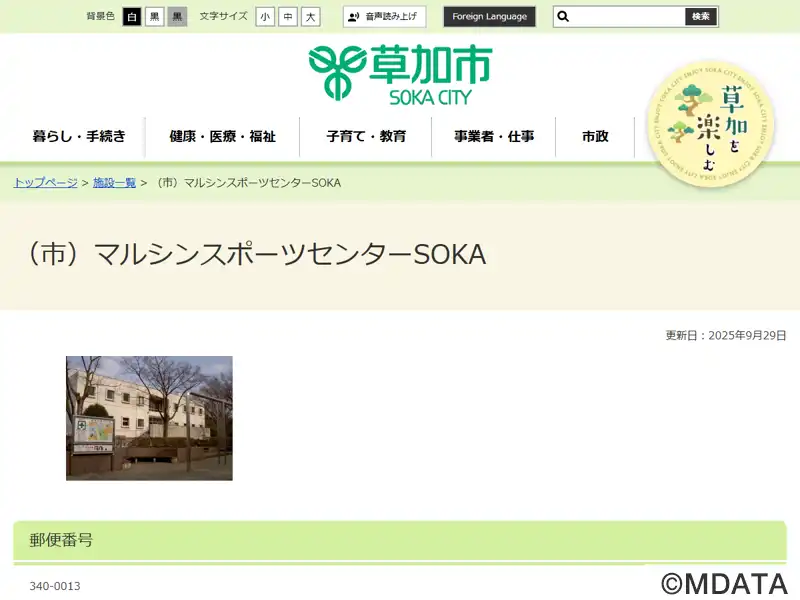Select the update date 2025年9月29日
Viewport: 800px width, 600px height.
pyautogui.click(x=747, y=335)
